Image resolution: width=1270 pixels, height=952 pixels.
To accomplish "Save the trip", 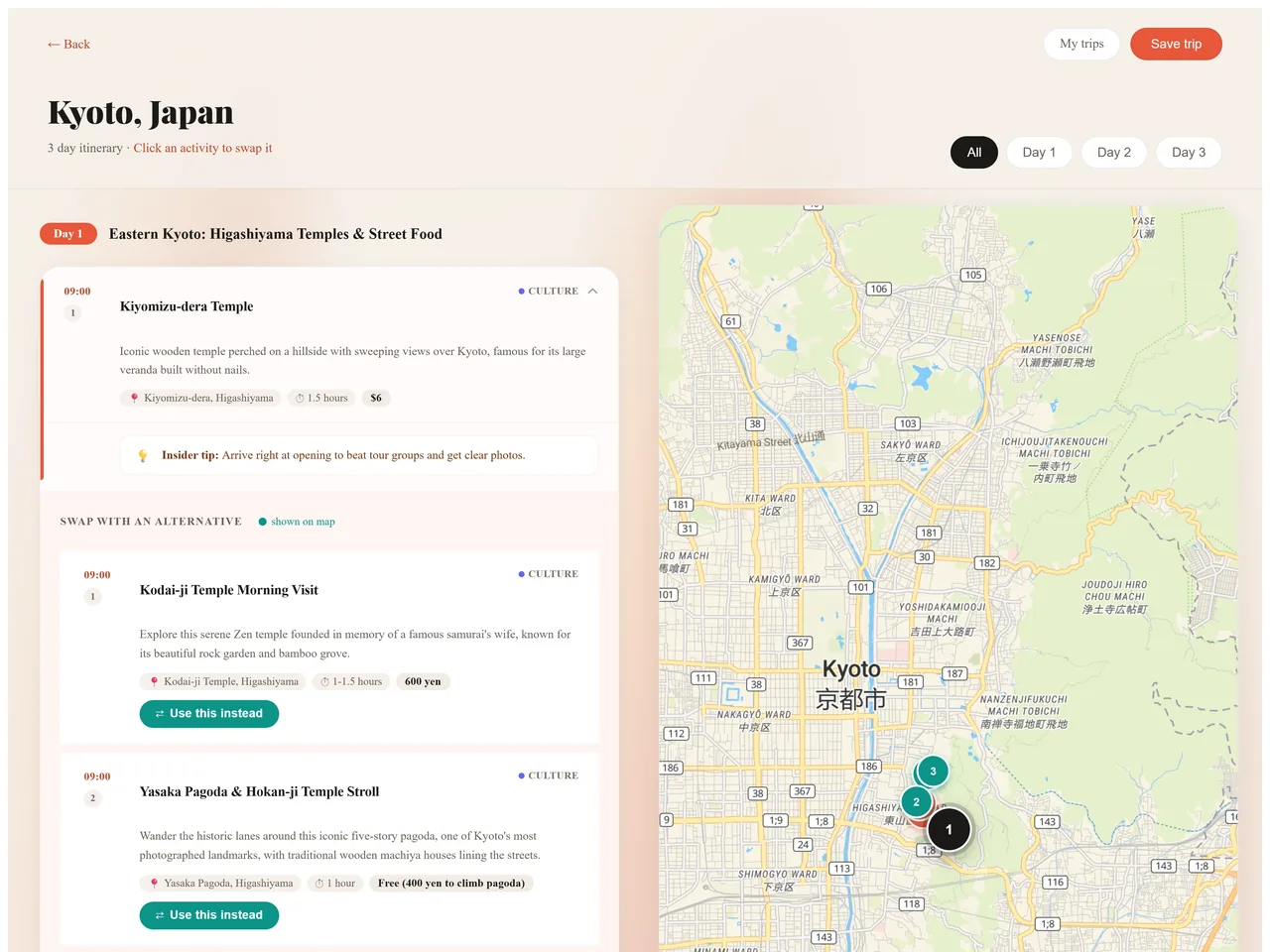I will tap(1176, 44).
